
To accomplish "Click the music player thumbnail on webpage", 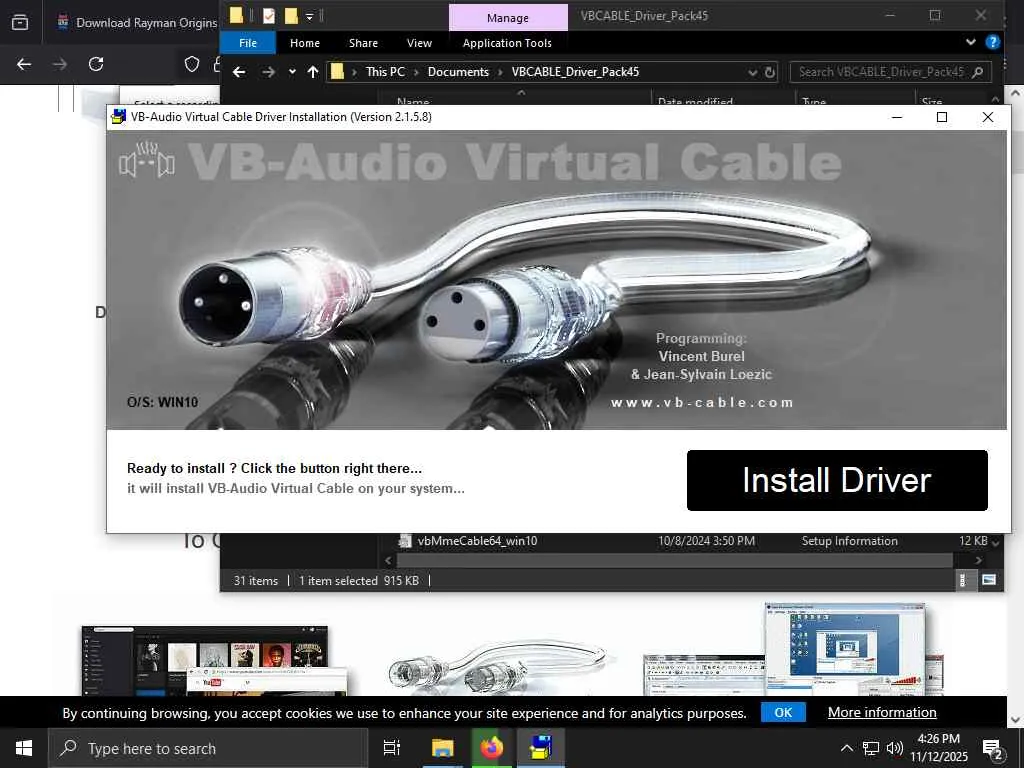I will pos(214,661).
